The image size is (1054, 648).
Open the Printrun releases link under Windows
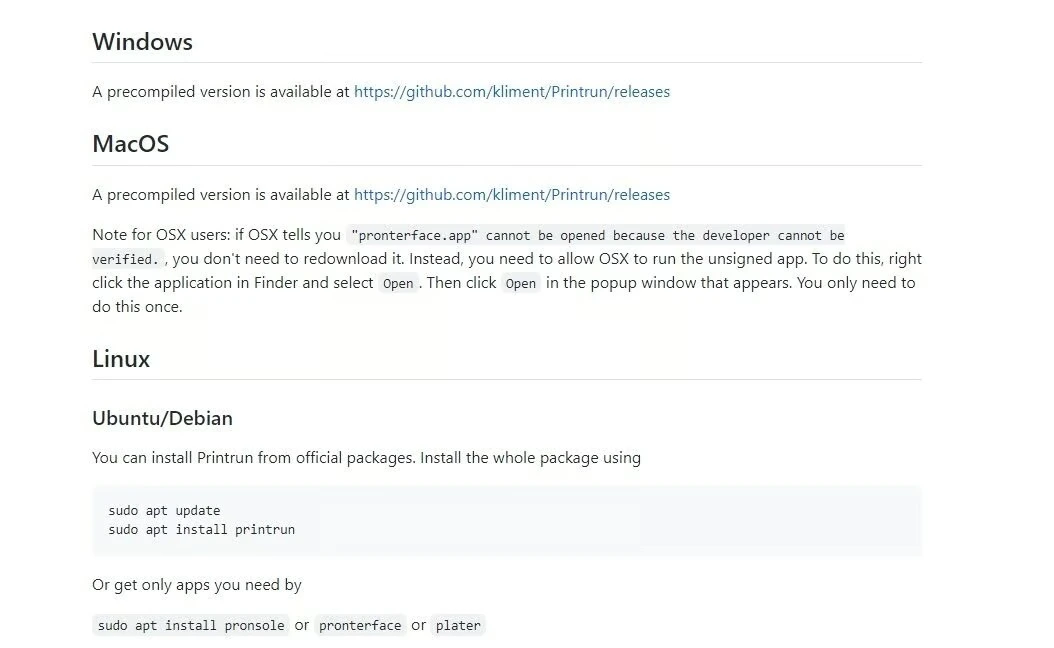[x=511, y=92]
